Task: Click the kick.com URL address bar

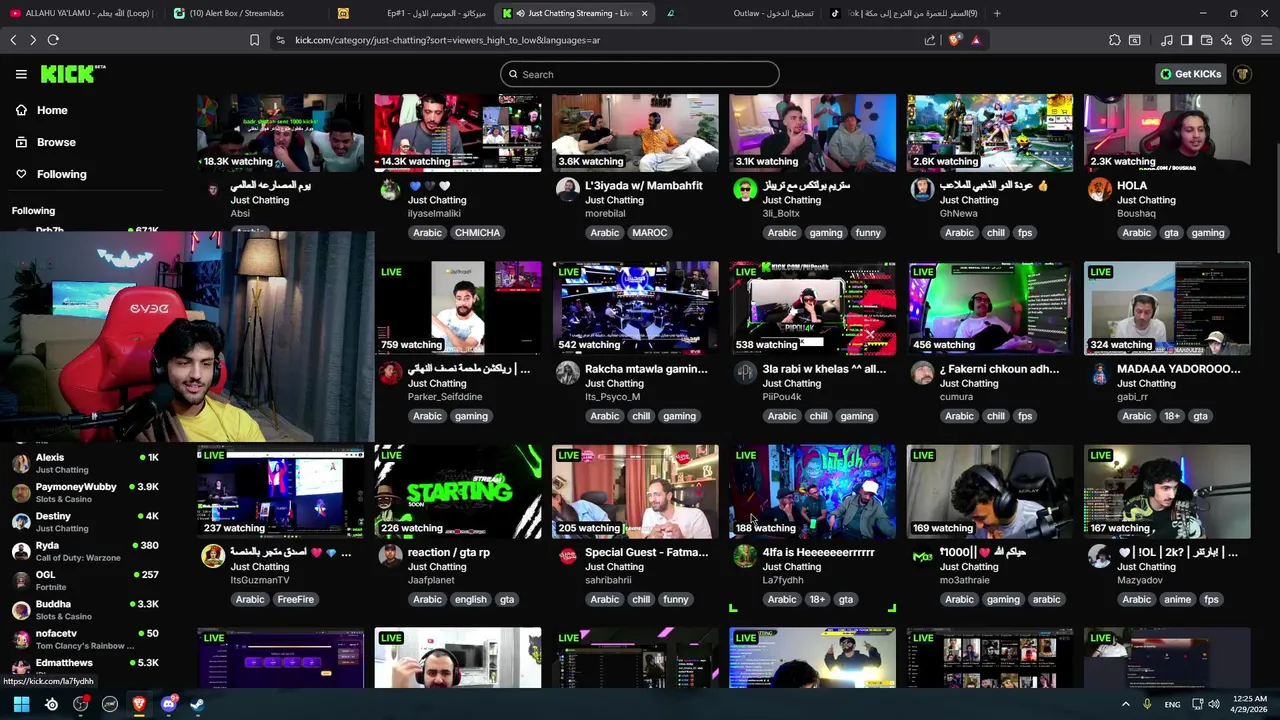Action: tap(600, 40)
